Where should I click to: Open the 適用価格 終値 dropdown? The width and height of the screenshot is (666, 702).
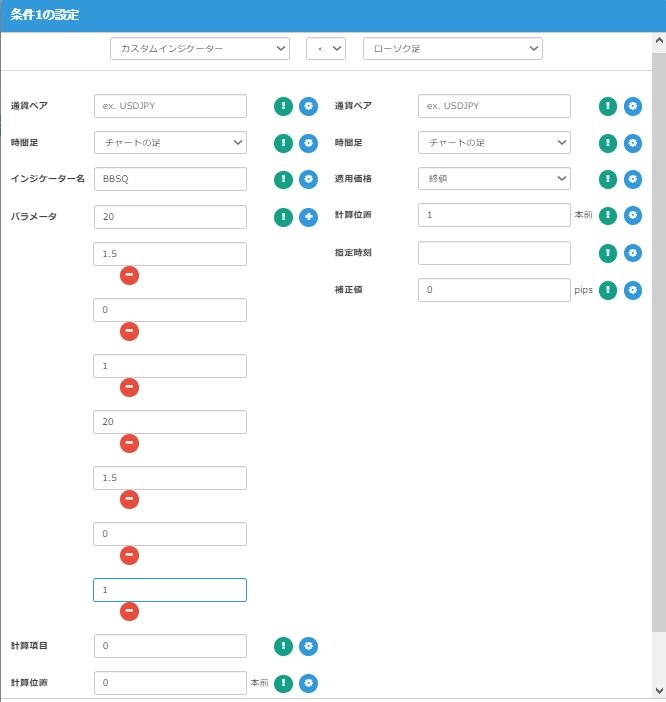point(494,179)
